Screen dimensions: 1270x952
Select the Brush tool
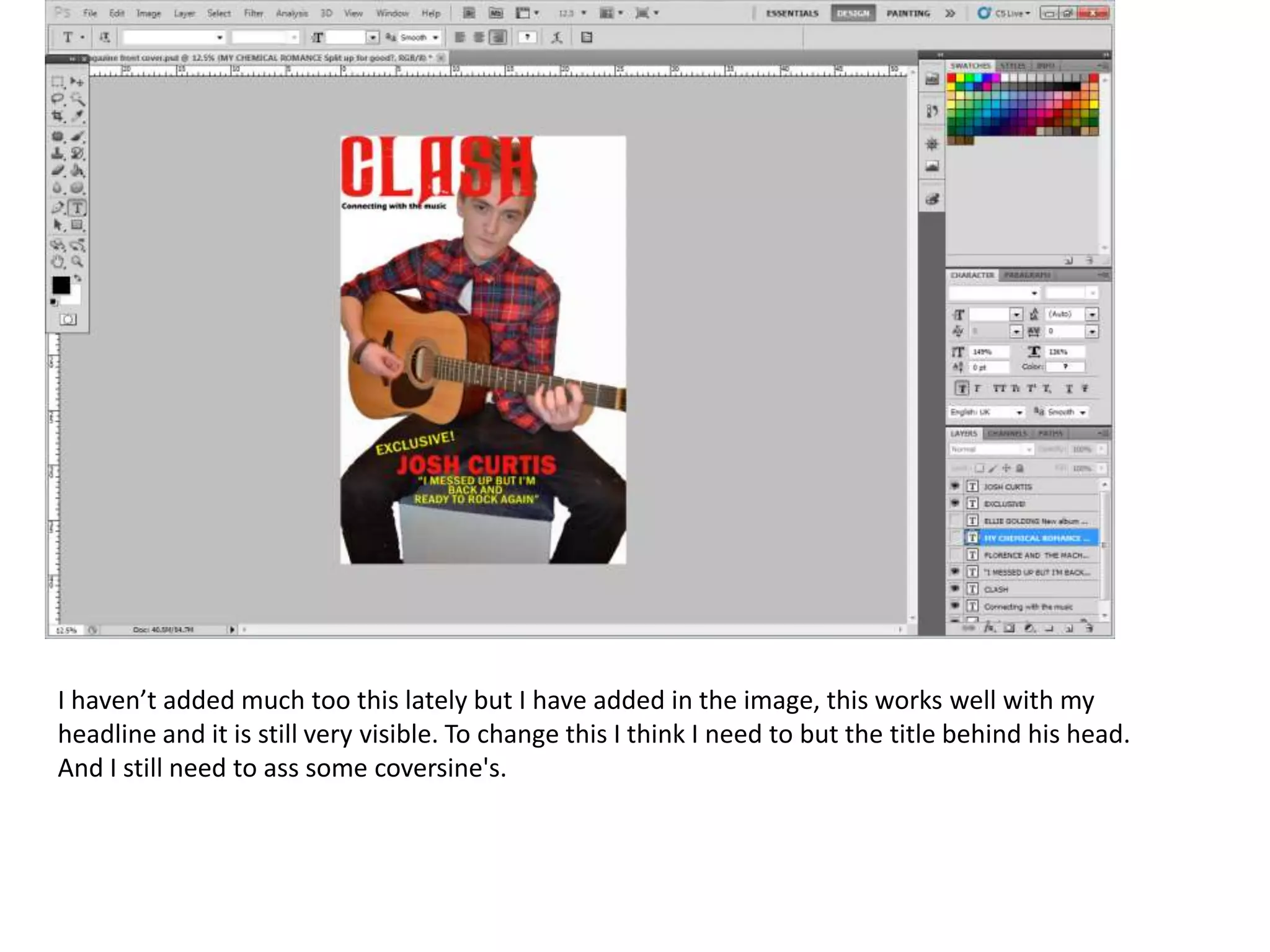[x=77, y=136]
